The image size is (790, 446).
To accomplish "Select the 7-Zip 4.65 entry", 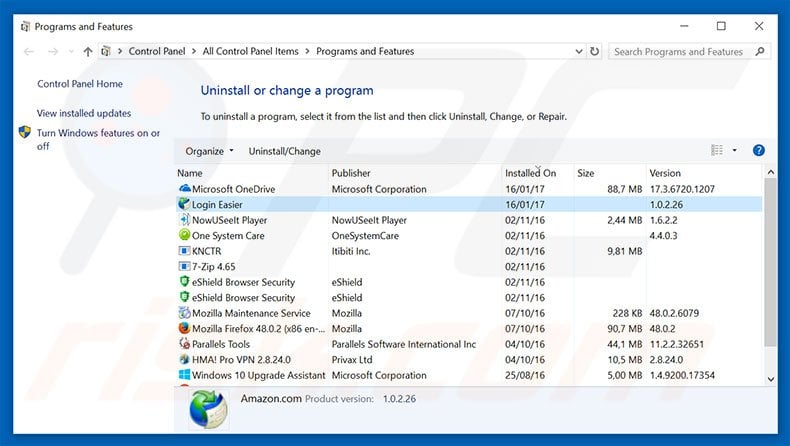I will pos(213,266).
